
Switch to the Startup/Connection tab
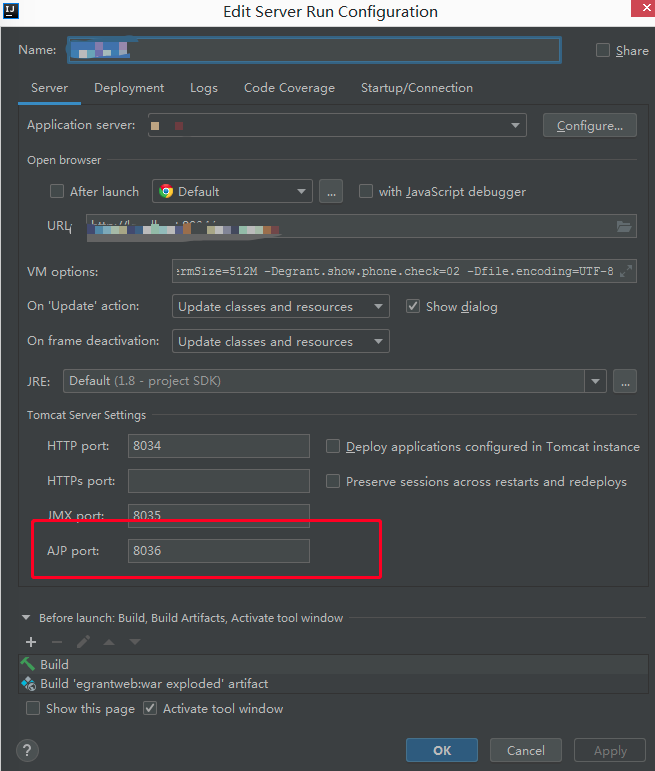[x=417, y=88]
